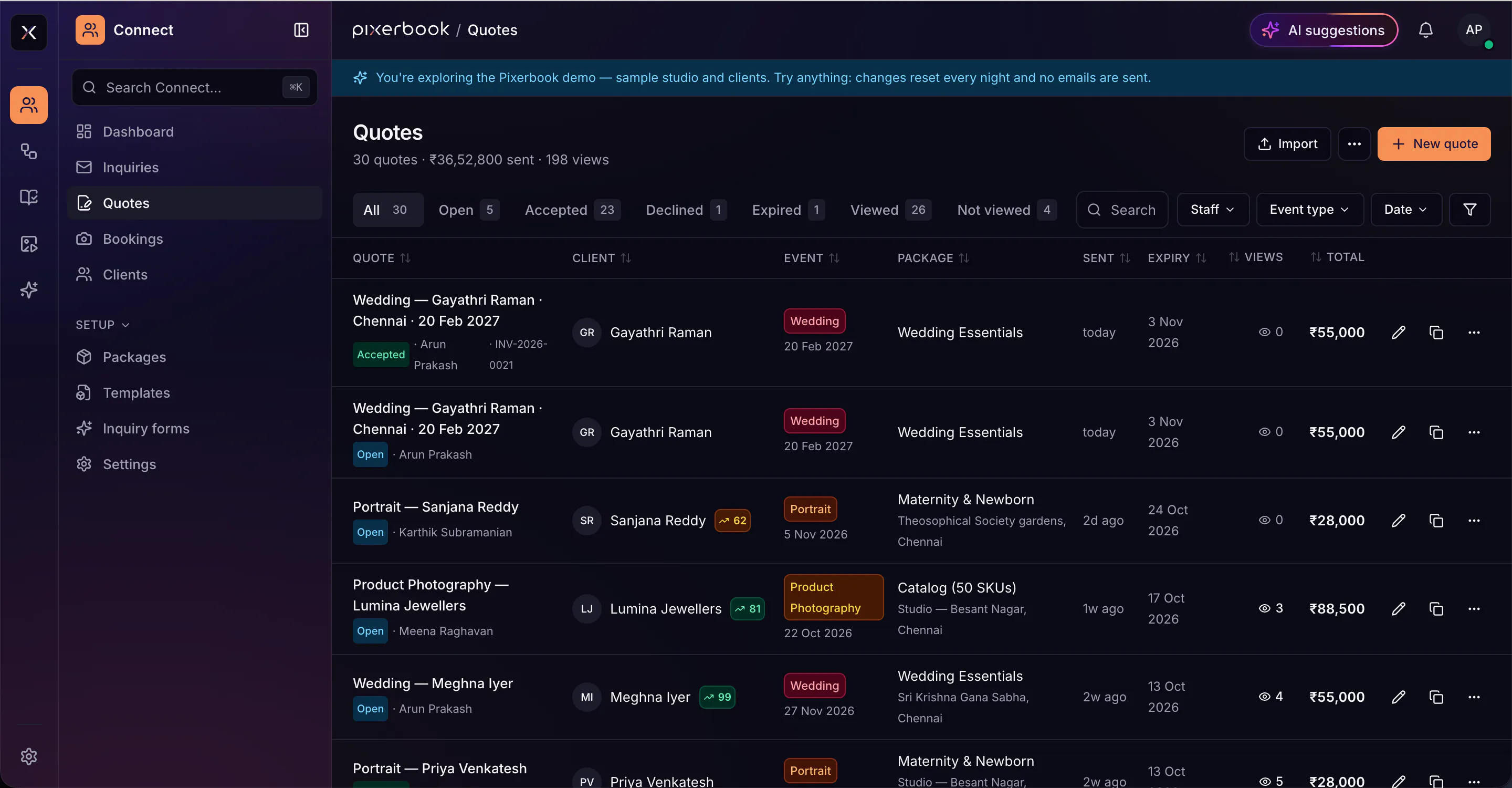Open more options for Meghna Iyer quote

[1474, 697]
